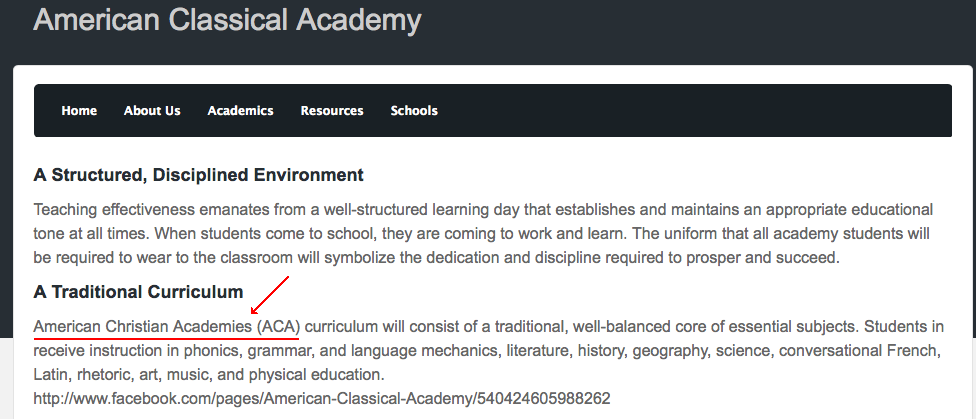
Task: Click the underlined 'American Christian Academies (ACA)' text
Action: coord(166,326)
